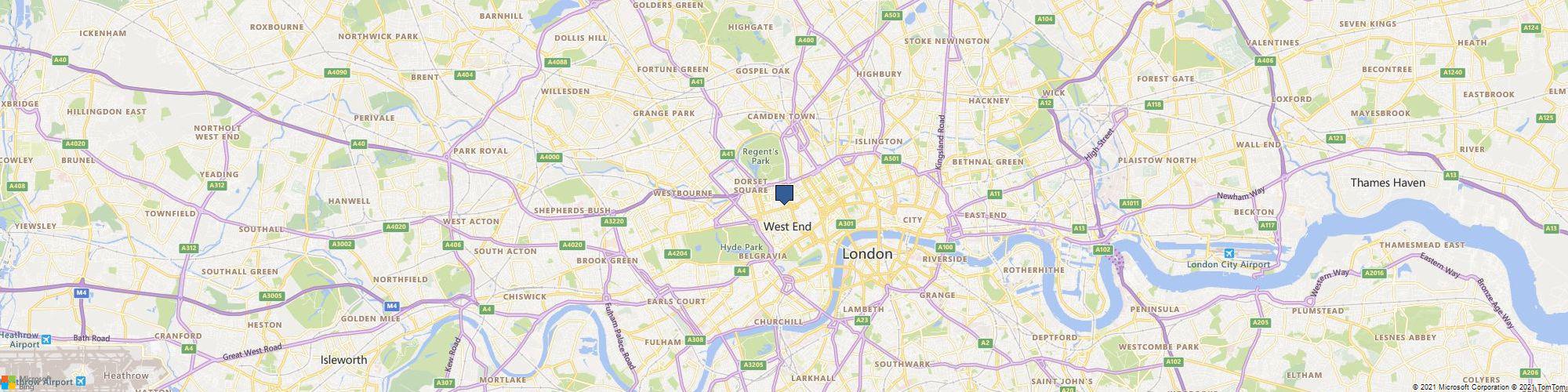Click the West End label

tap(787, 227)
